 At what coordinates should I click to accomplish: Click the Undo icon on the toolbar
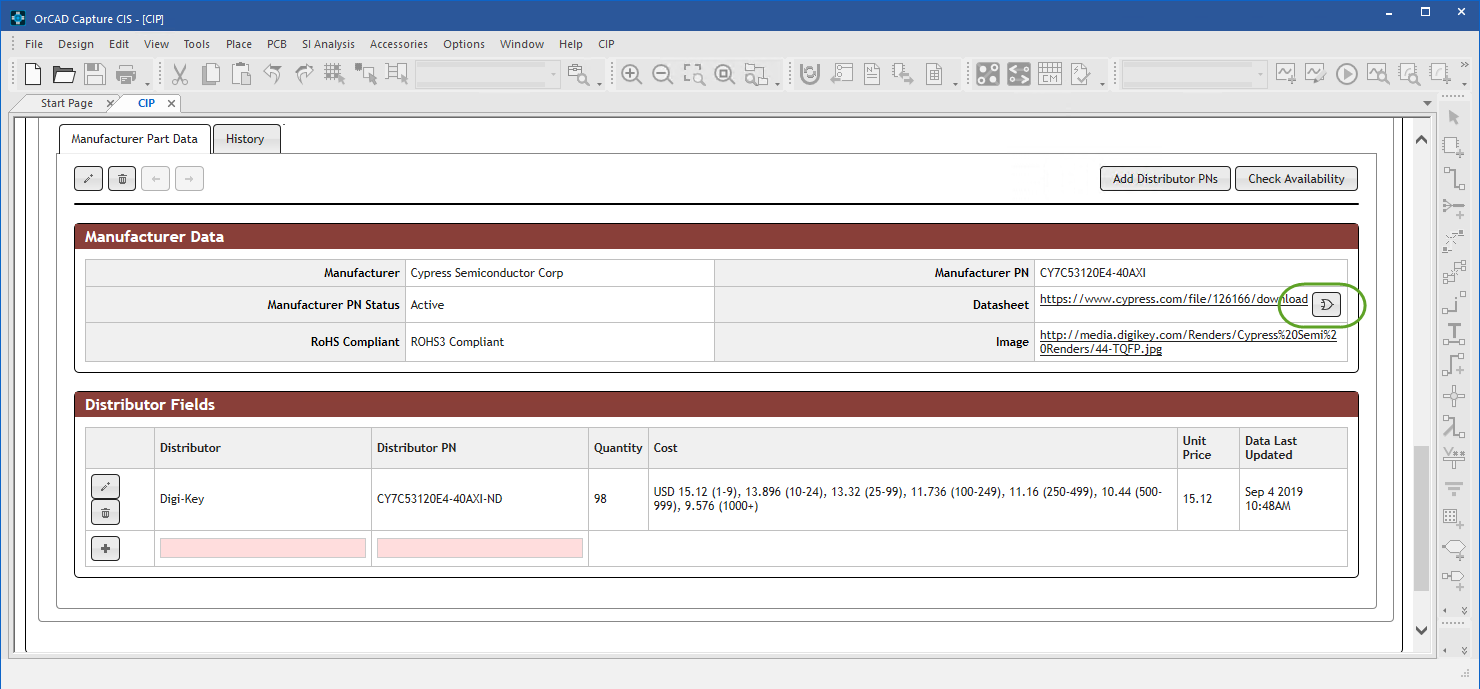tap(271, 74)
